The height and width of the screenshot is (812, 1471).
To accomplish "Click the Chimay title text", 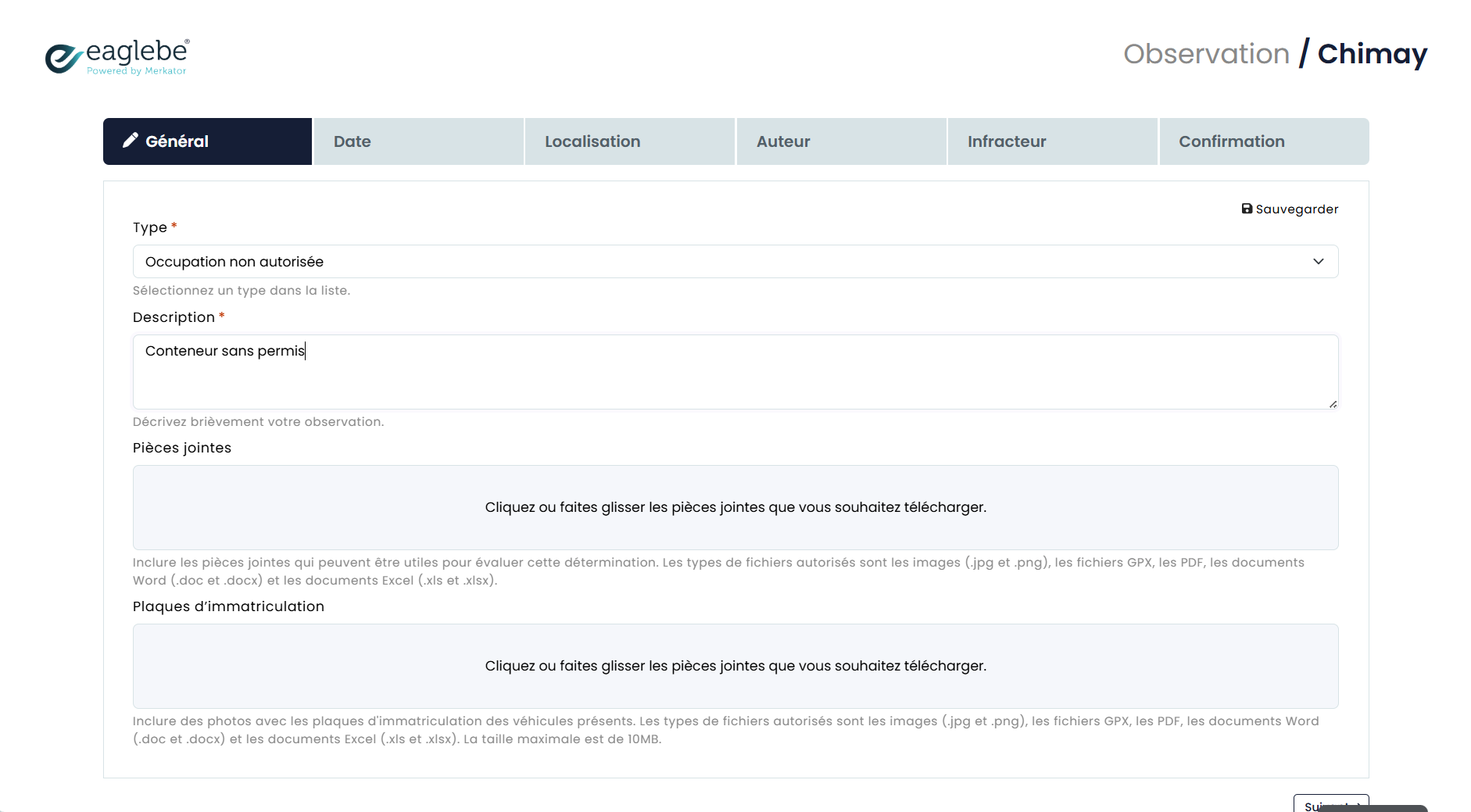I will click(x=1373, y=54).
